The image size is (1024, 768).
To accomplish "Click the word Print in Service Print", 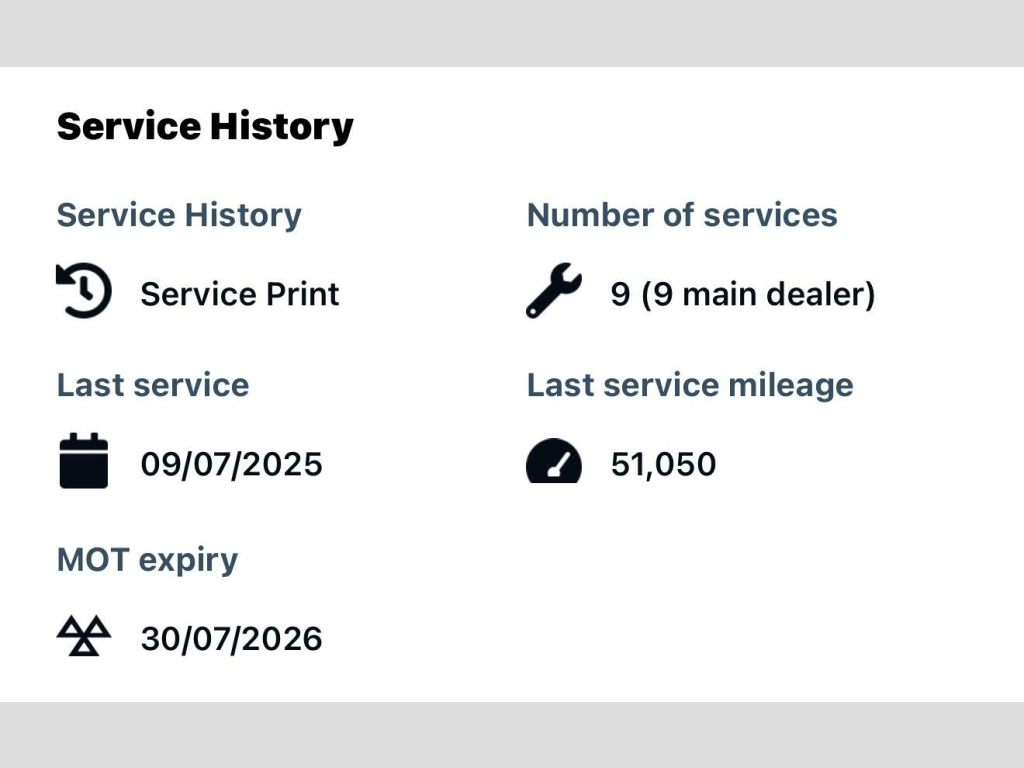I will [302, 294].
